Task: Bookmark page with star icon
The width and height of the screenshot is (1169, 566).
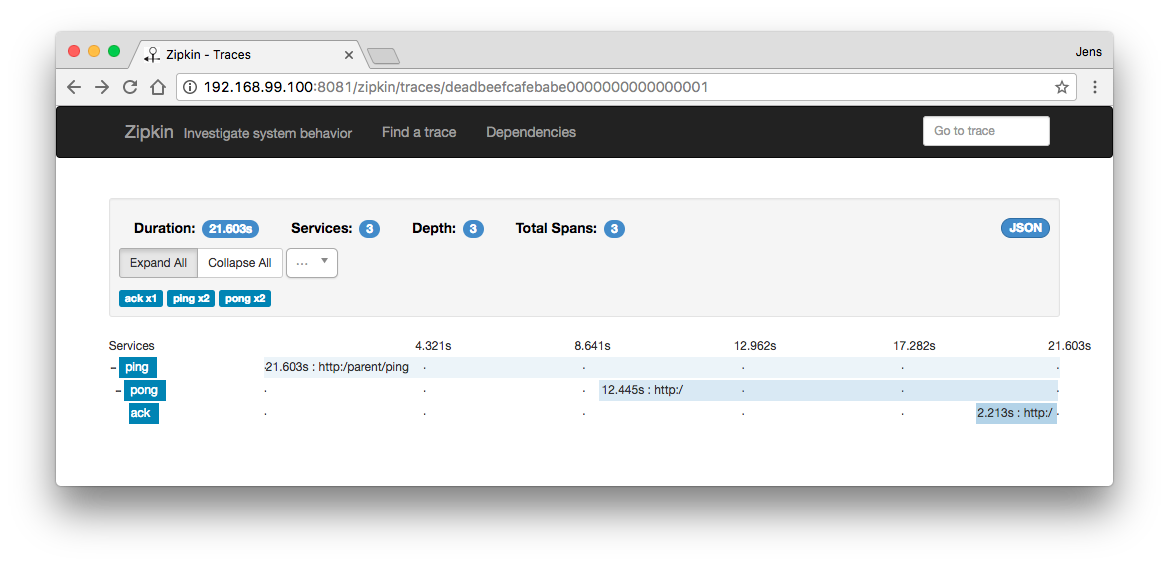Action: (x=1062, y=87)
